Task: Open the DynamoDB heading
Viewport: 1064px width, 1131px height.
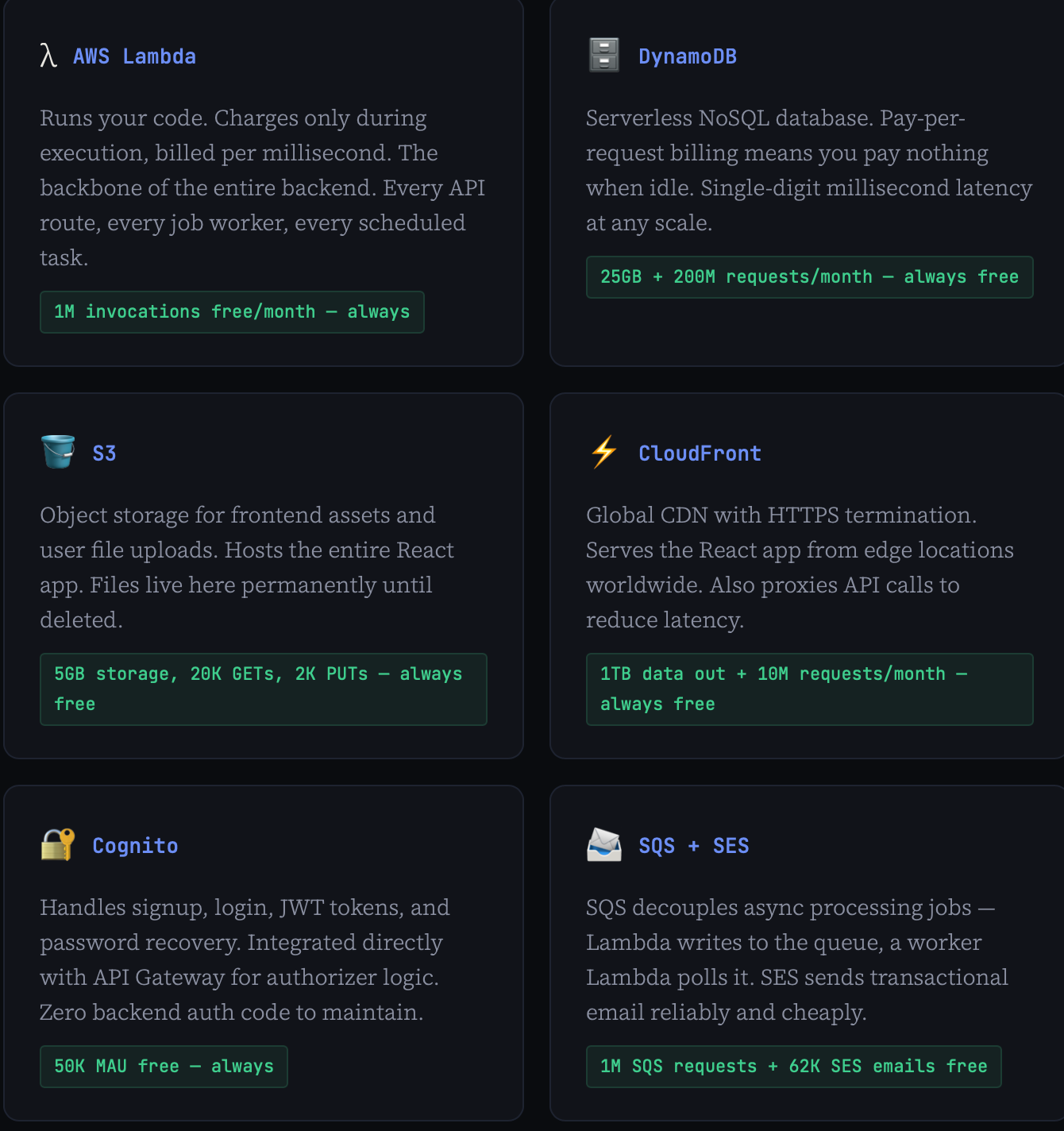Action: (688, 56)
